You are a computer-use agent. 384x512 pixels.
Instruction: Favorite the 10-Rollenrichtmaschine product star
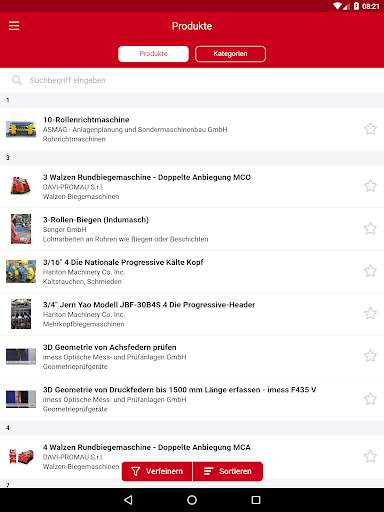pyautogui.click(x=370, y=129)
